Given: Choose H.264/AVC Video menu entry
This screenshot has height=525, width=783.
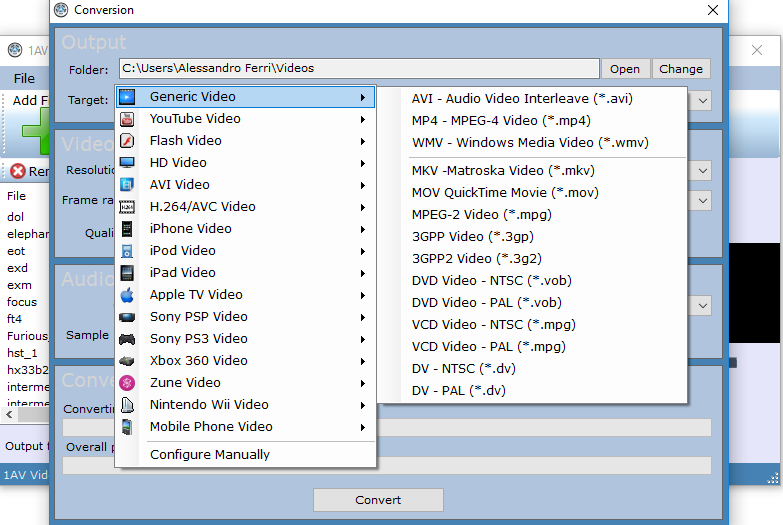Looking at the screenshot, I should (245, 207).
